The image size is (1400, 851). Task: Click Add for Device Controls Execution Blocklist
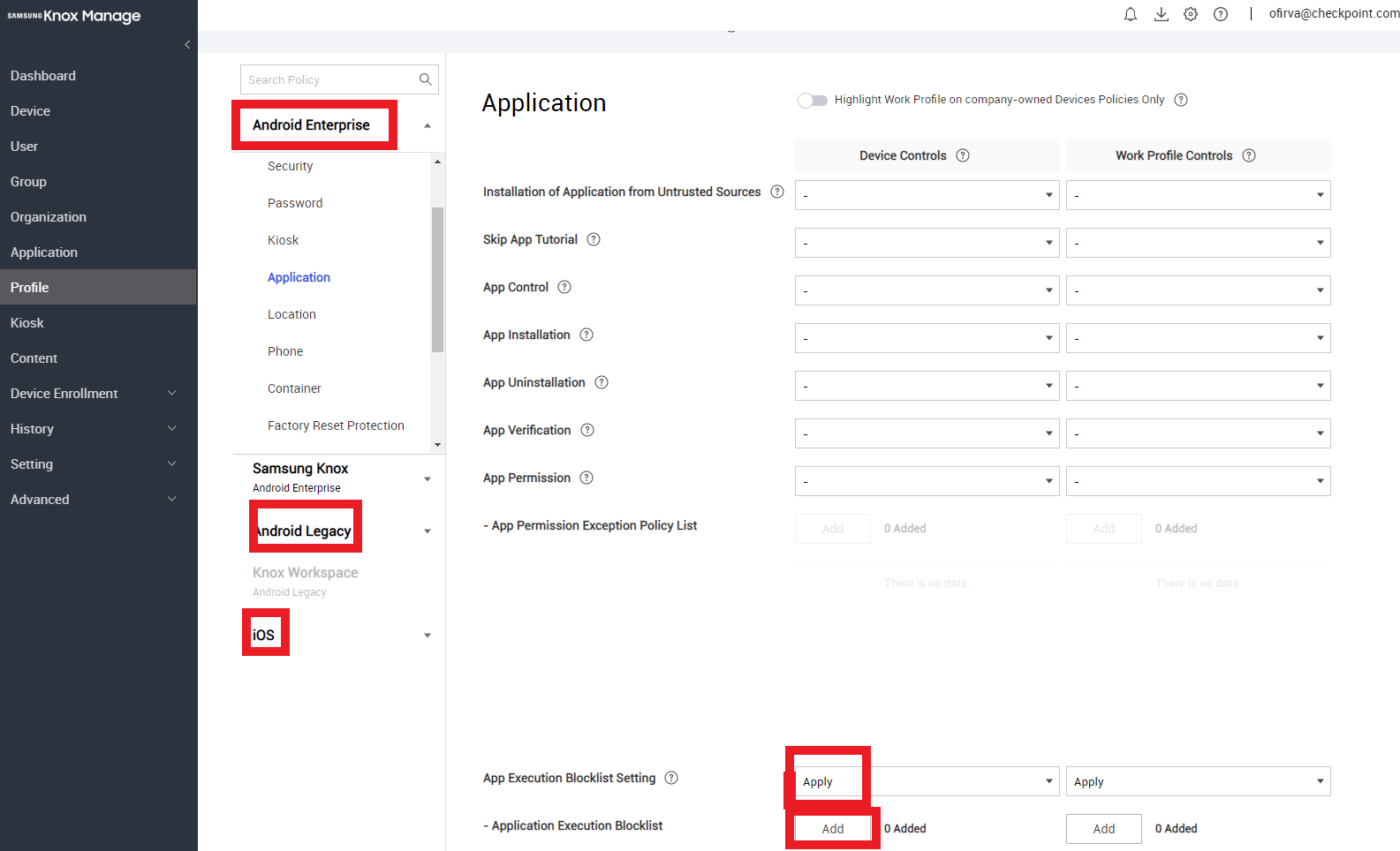833,829
